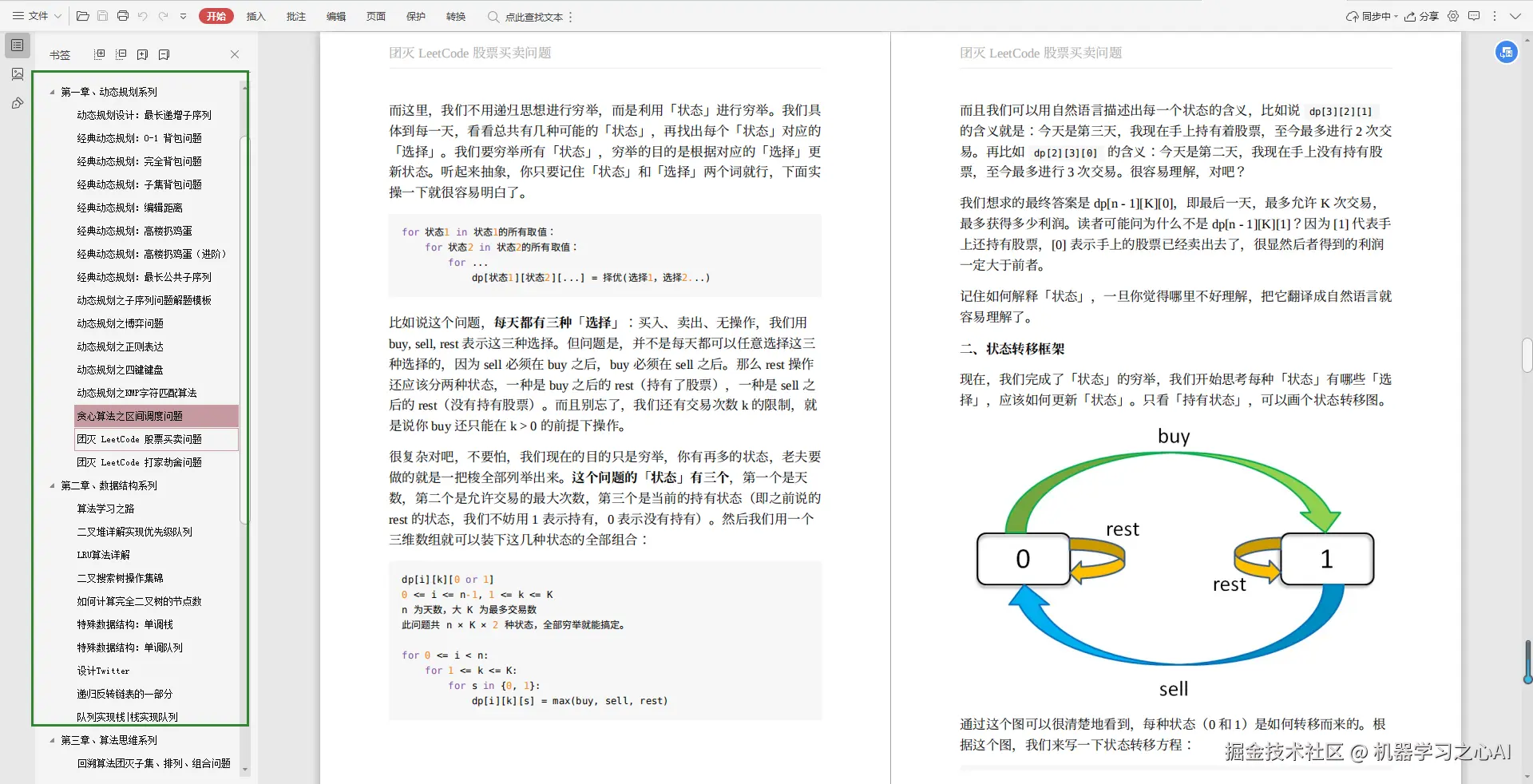Open the 批注 tab
Image resolution: width=1533 pixels, height=784 pixels.
click(295, 16)
